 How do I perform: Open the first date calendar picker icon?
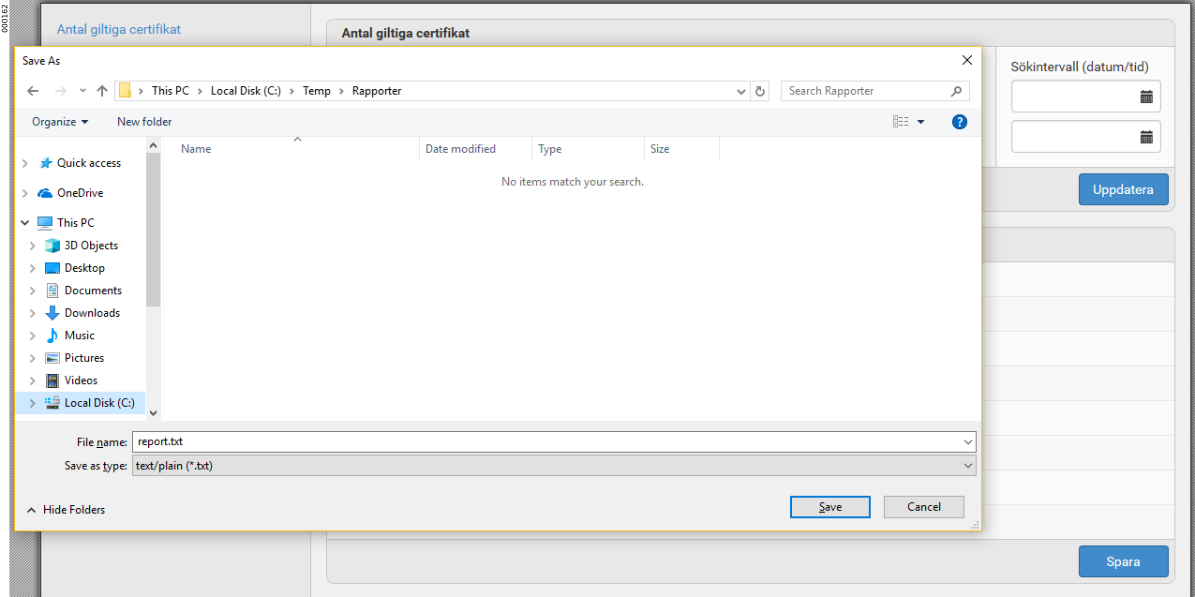1146,97
